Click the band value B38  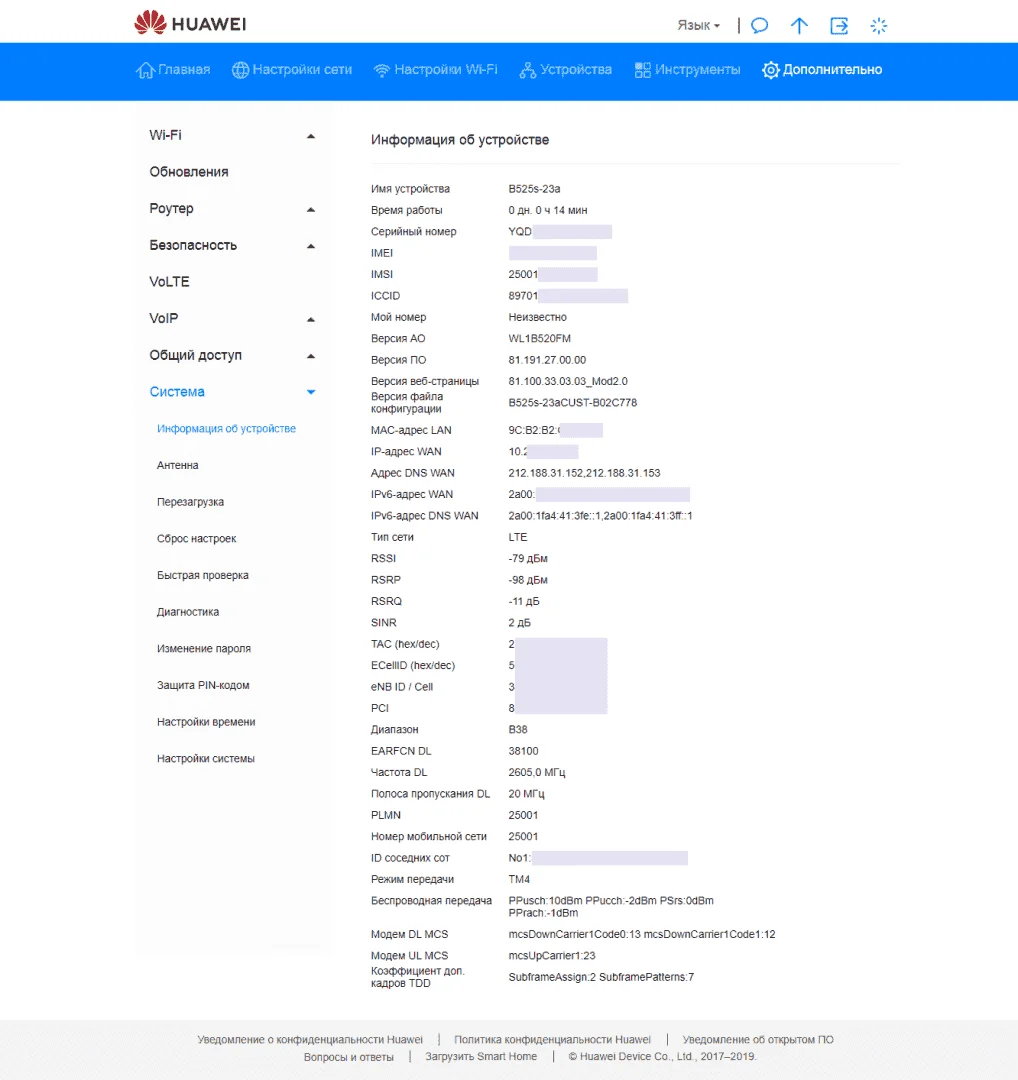coord(518,729)
